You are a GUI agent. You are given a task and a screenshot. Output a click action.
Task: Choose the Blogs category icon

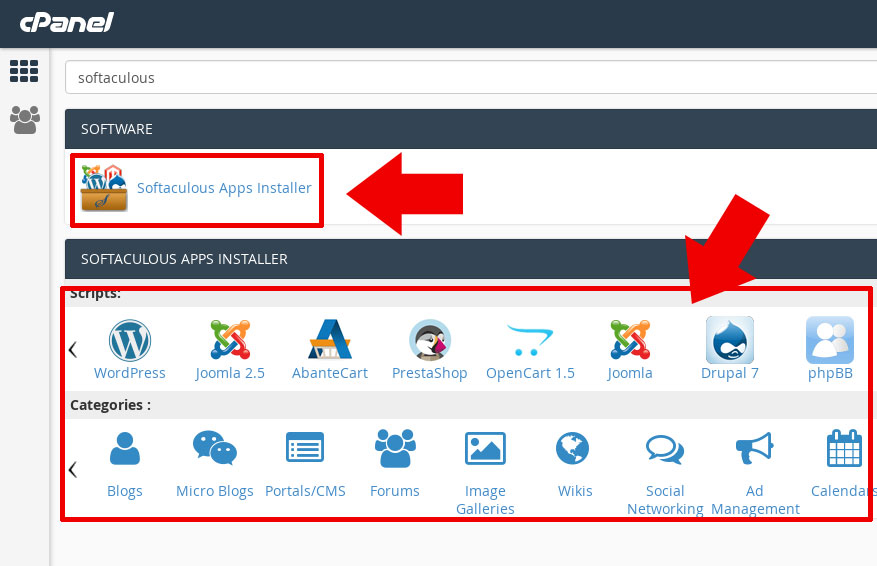pos(125,449)
